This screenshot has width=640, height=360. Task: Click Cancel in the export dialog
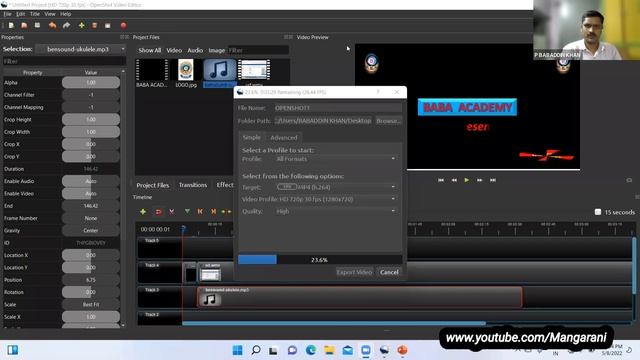point(389,272)
